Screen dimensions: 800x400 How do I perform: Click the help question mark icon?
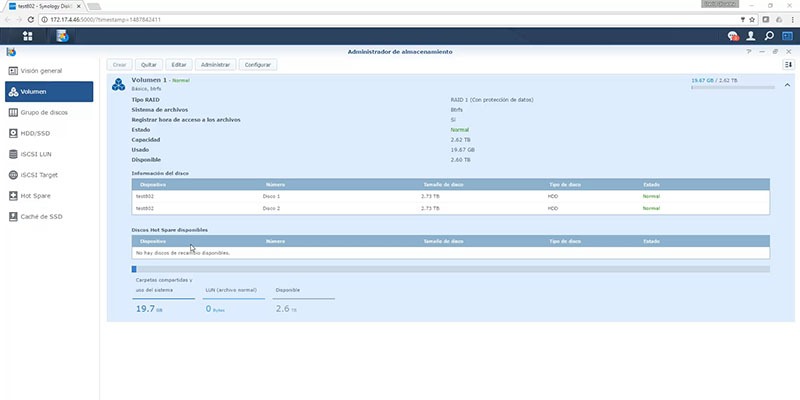coord(749,52)
